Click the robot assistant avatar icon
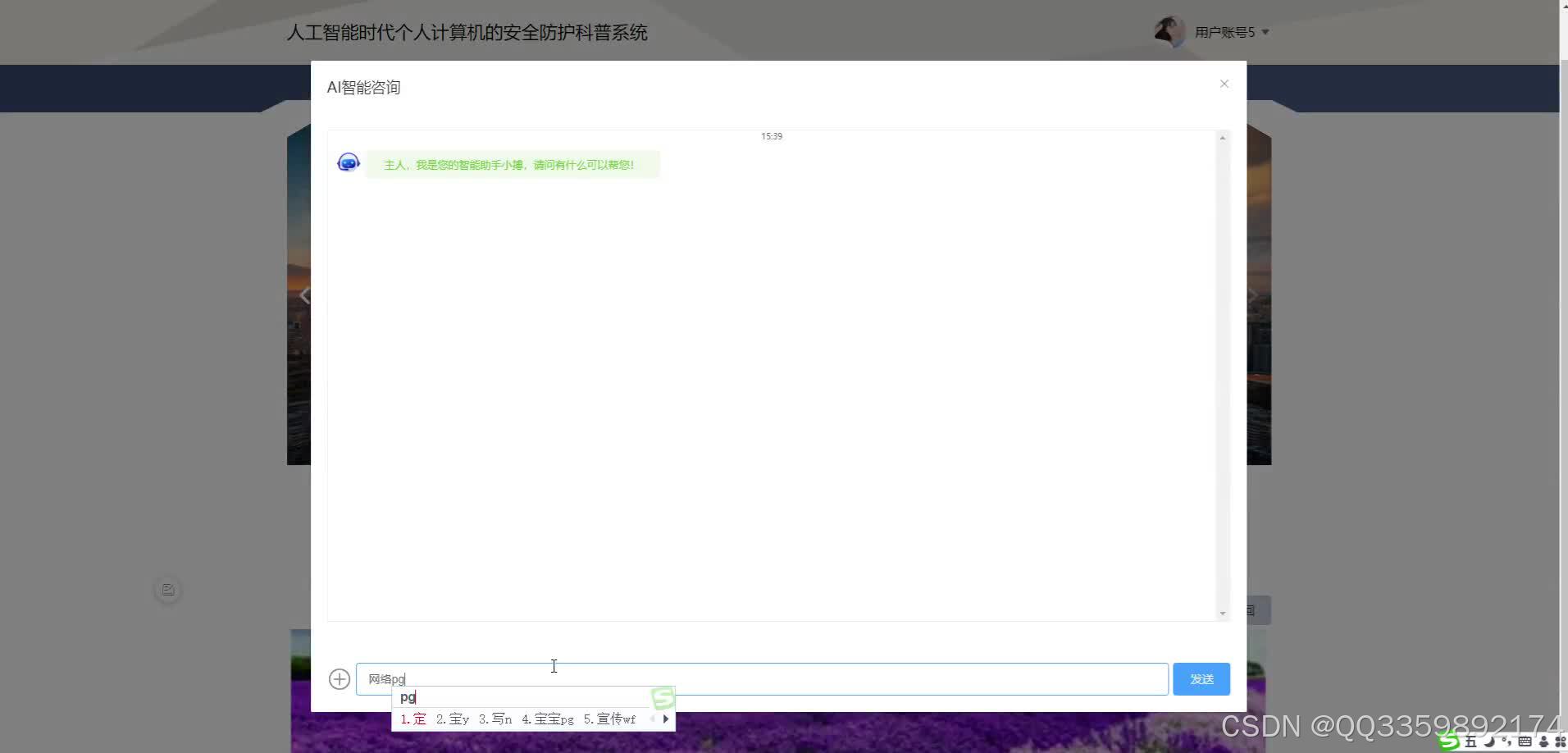 pos(348,162)
